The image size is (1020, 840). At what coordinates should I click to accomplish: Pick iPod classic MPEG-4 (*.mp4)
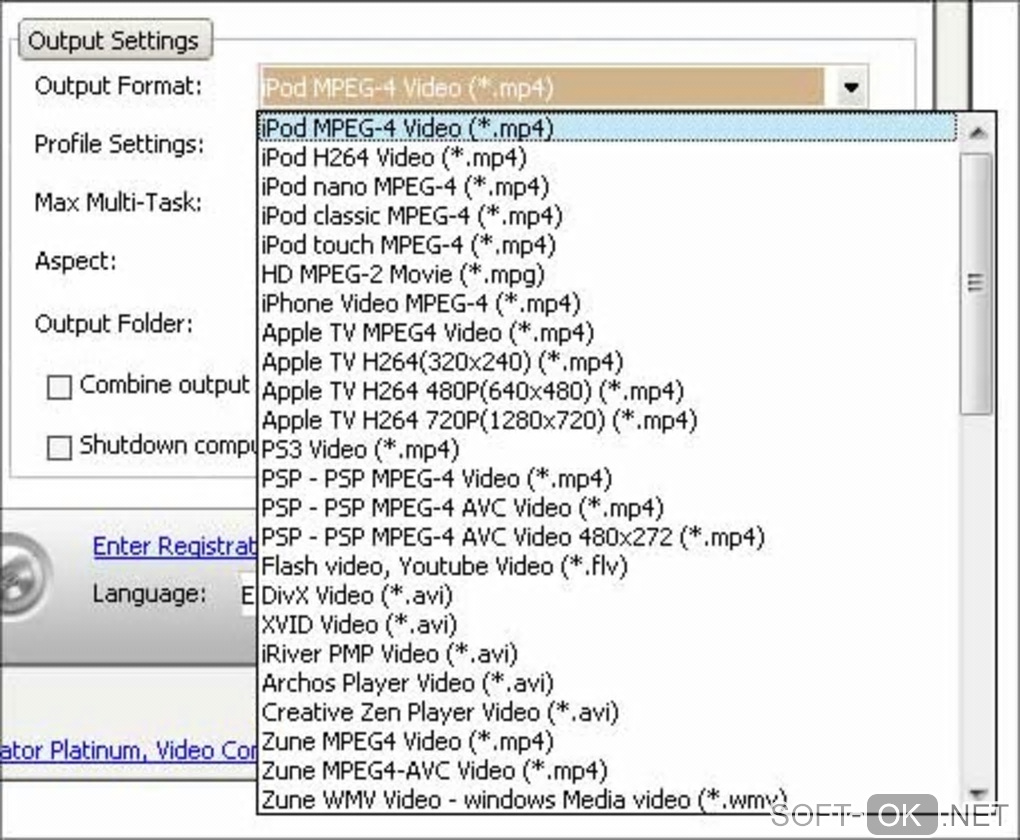pyautogui.click(x=608, y=215)
